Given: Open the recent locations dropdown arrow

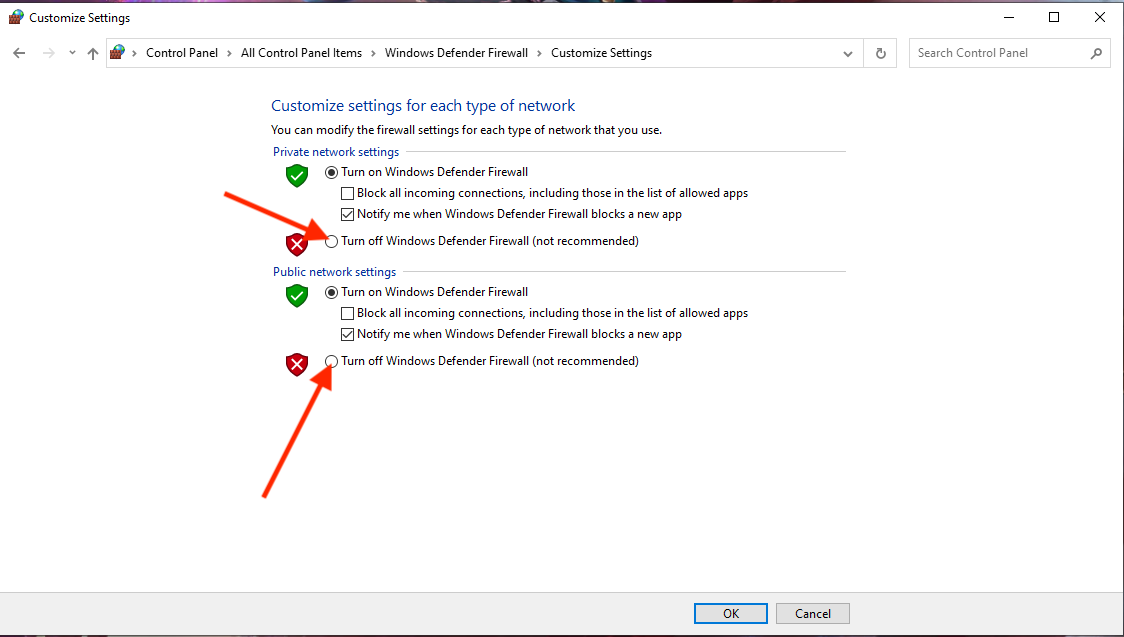Looking at the screenshot, I should [72, 53].
